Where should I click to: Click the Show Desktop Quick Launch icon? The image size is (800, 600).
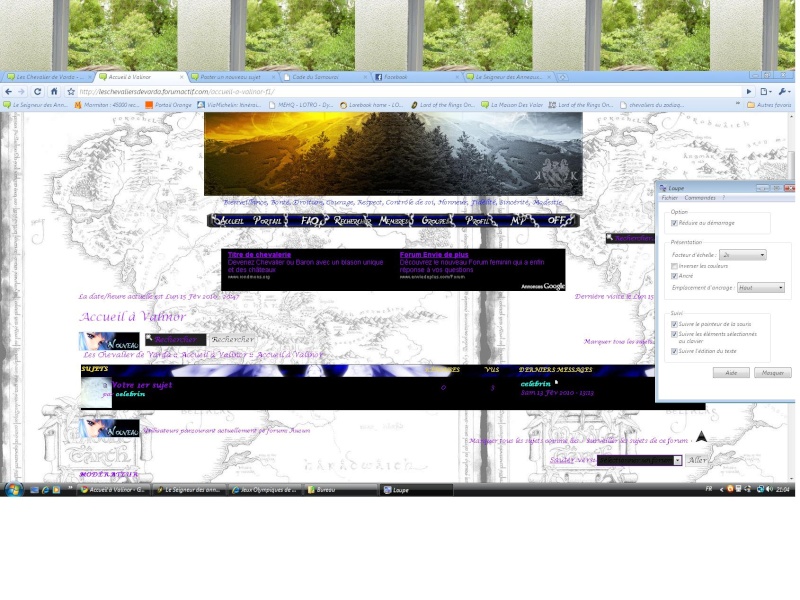point(34,490)
